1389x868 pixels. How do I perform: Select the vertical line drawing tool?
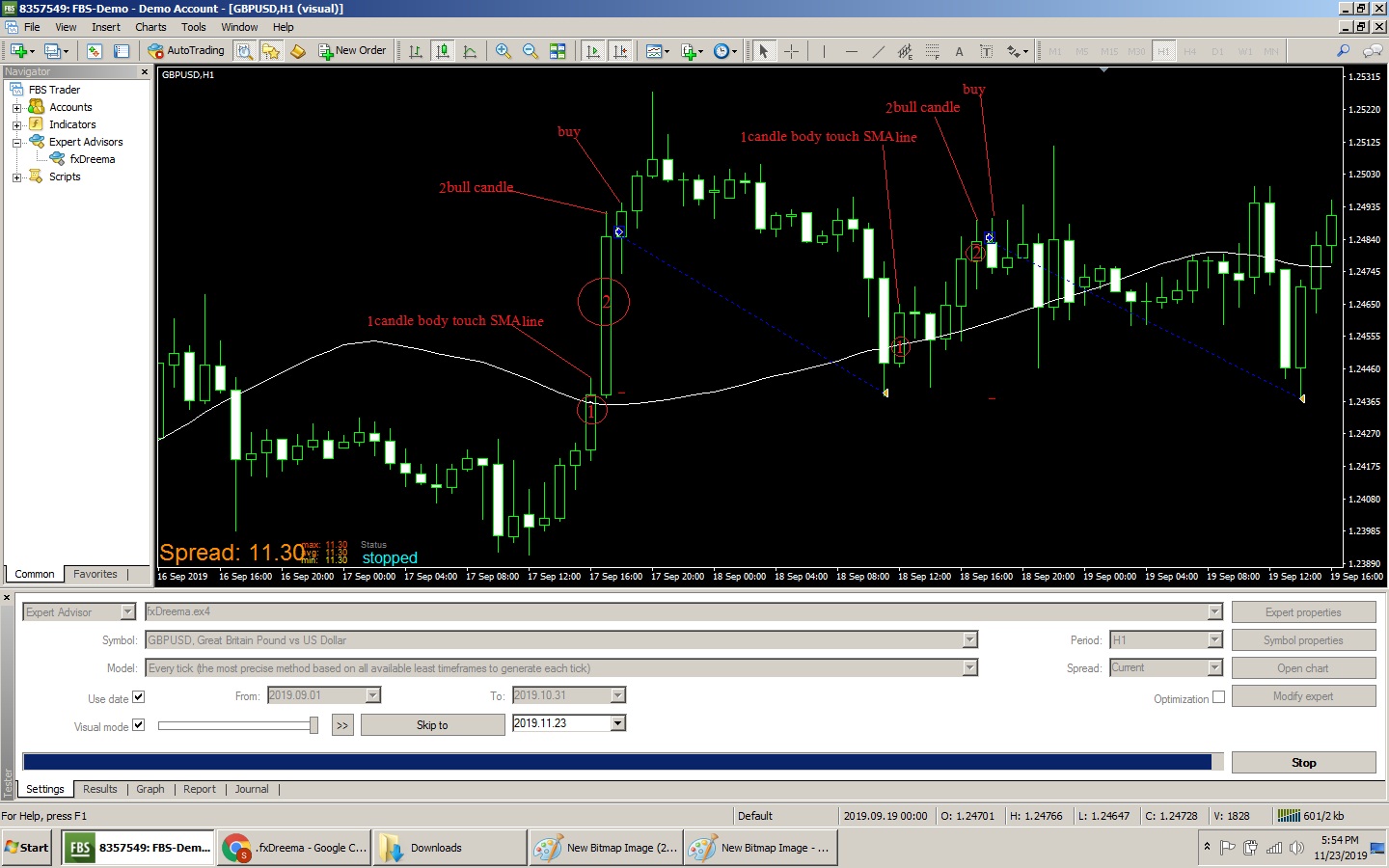tap(824, 51)
